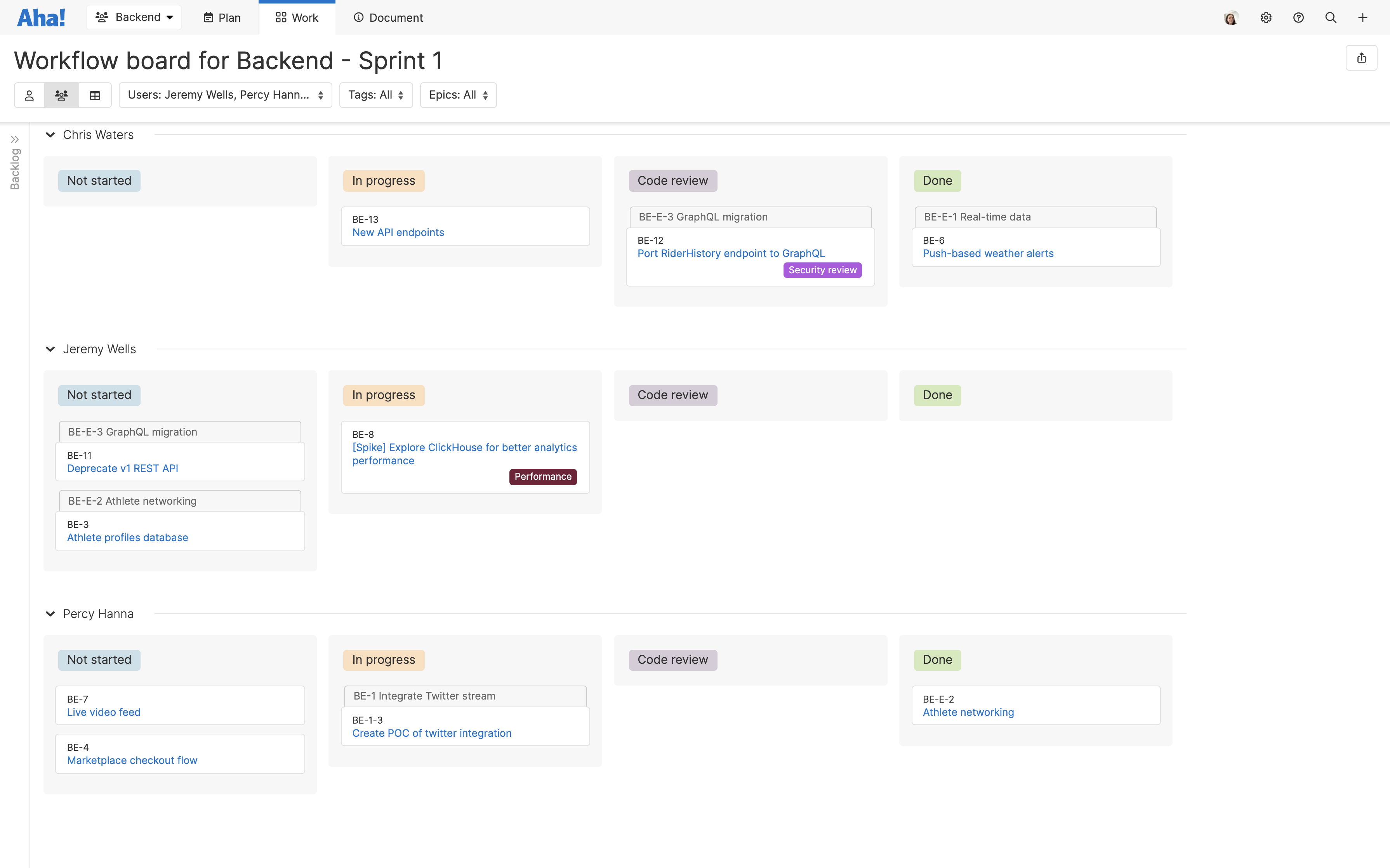This screenshot has height=868, width=1390.
Task: Click the share export icon
Action: pos(1361,58)
